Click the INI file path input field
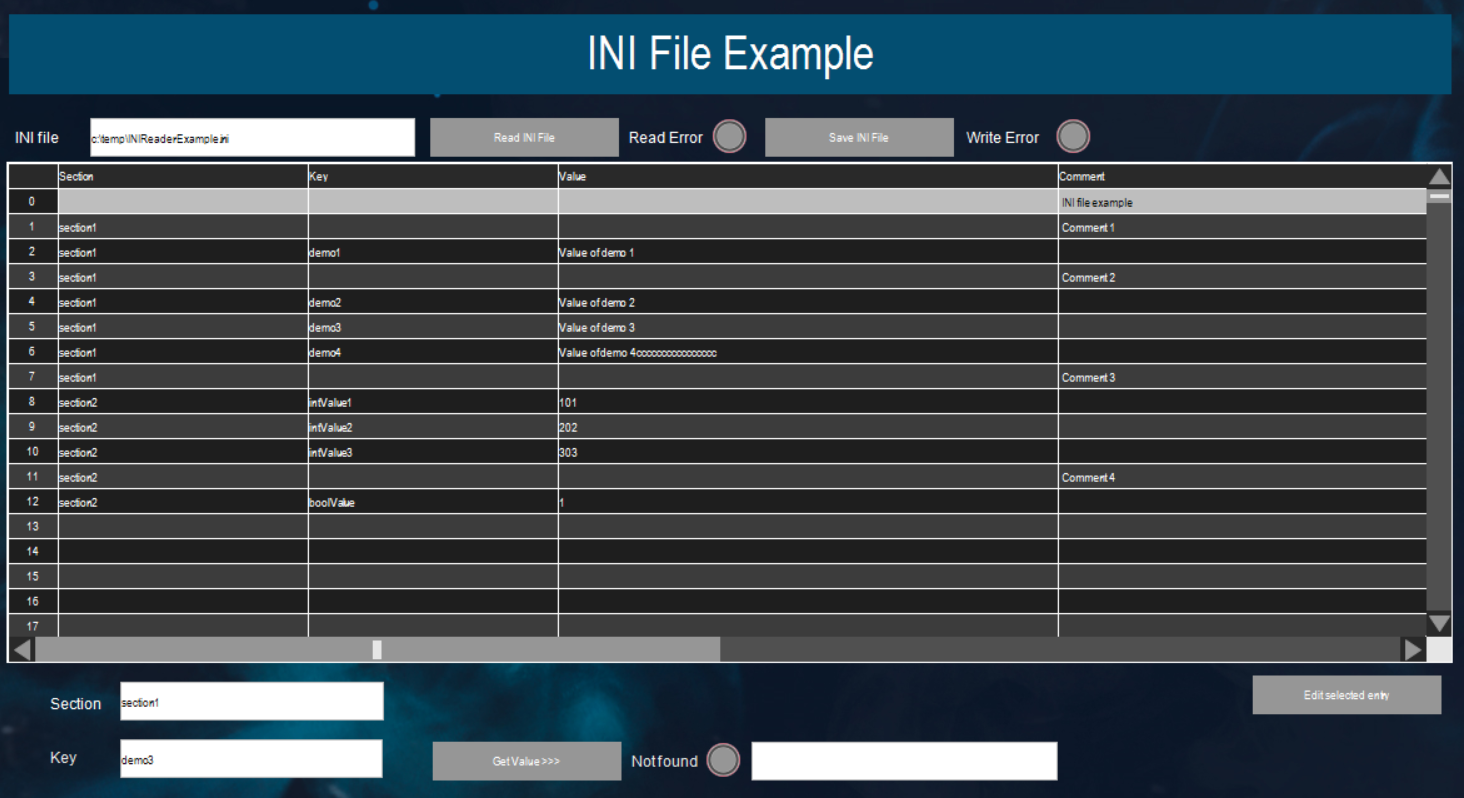The image size is (1464, 798). 251,137
